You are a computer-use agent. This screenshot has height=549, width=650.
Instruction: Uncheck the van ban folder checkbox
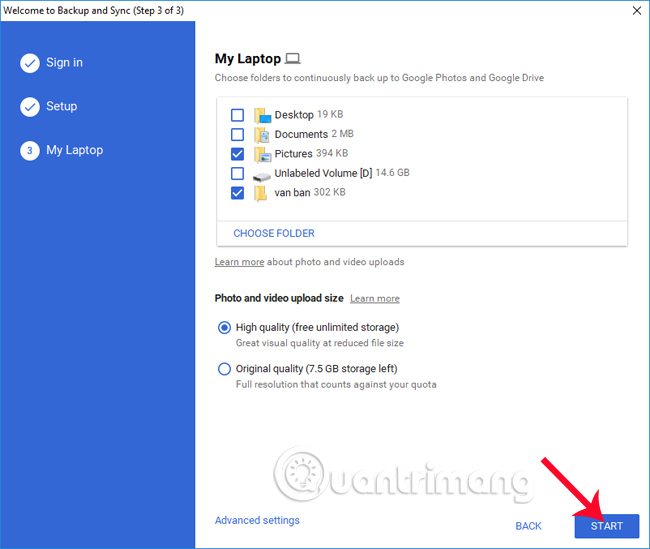[237, 193]
